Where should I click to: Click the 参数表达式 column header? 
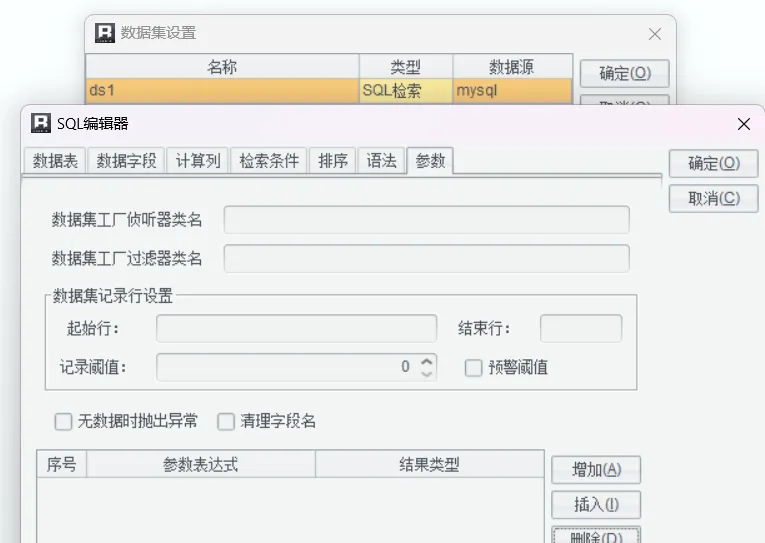[201, 464]
